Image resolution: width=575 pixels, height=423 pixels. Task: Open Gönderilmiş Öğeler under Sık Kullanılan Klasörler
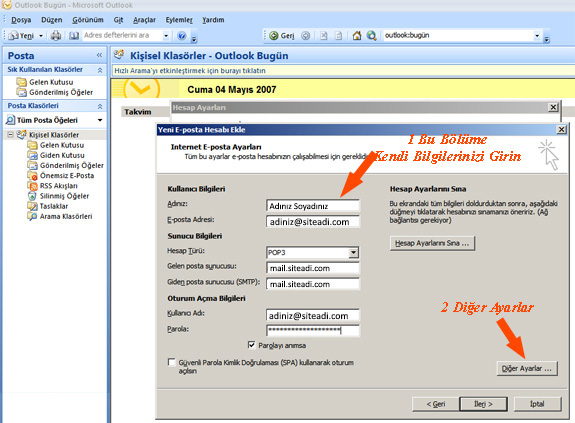55,92
